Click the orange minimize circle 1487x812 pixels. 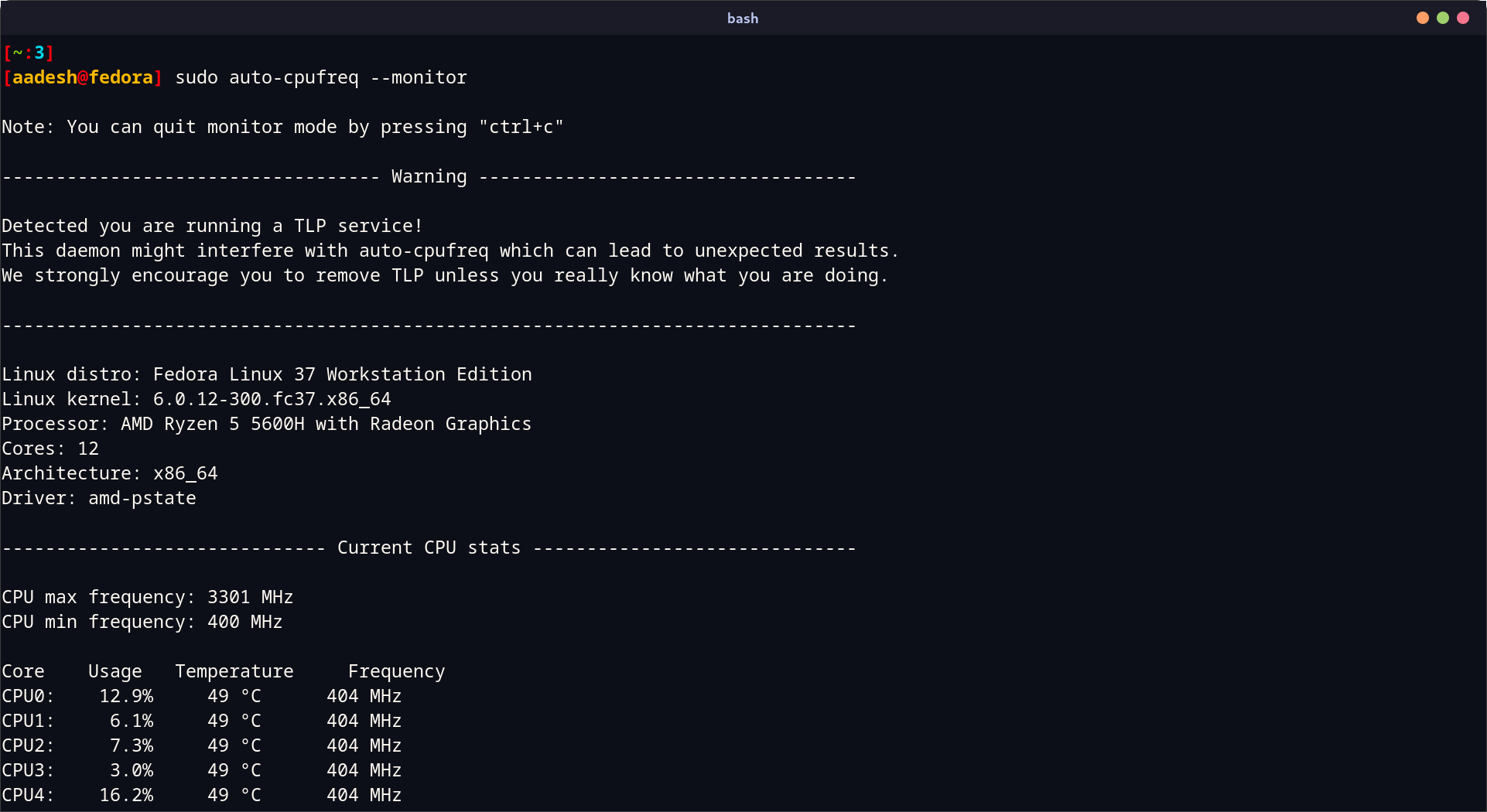(1423, 17)
